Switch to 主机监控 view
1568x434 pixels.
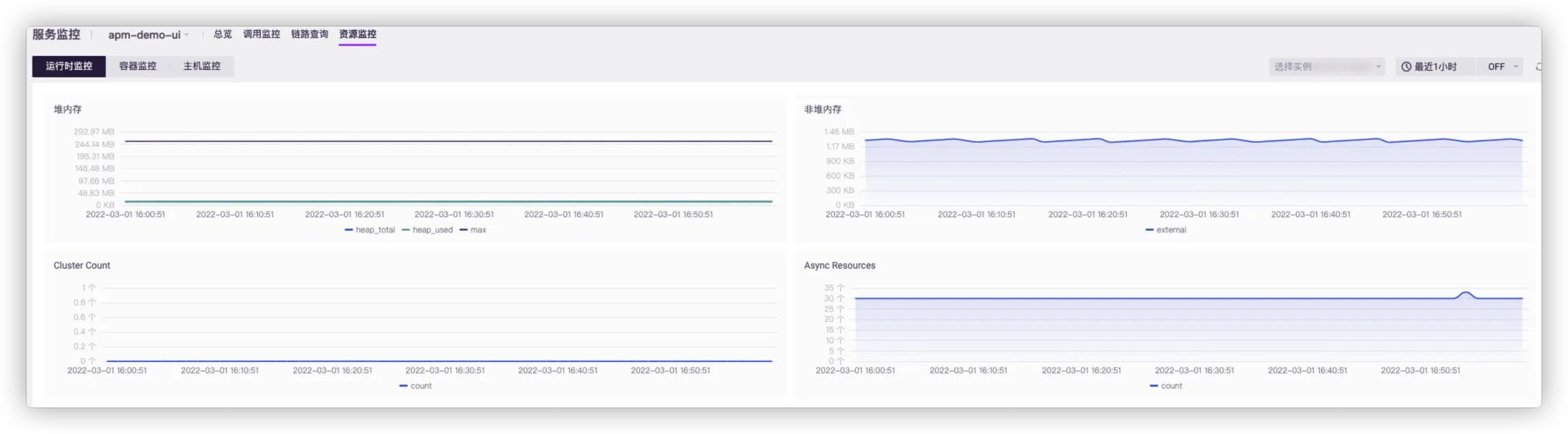click(x=201, y=66)
